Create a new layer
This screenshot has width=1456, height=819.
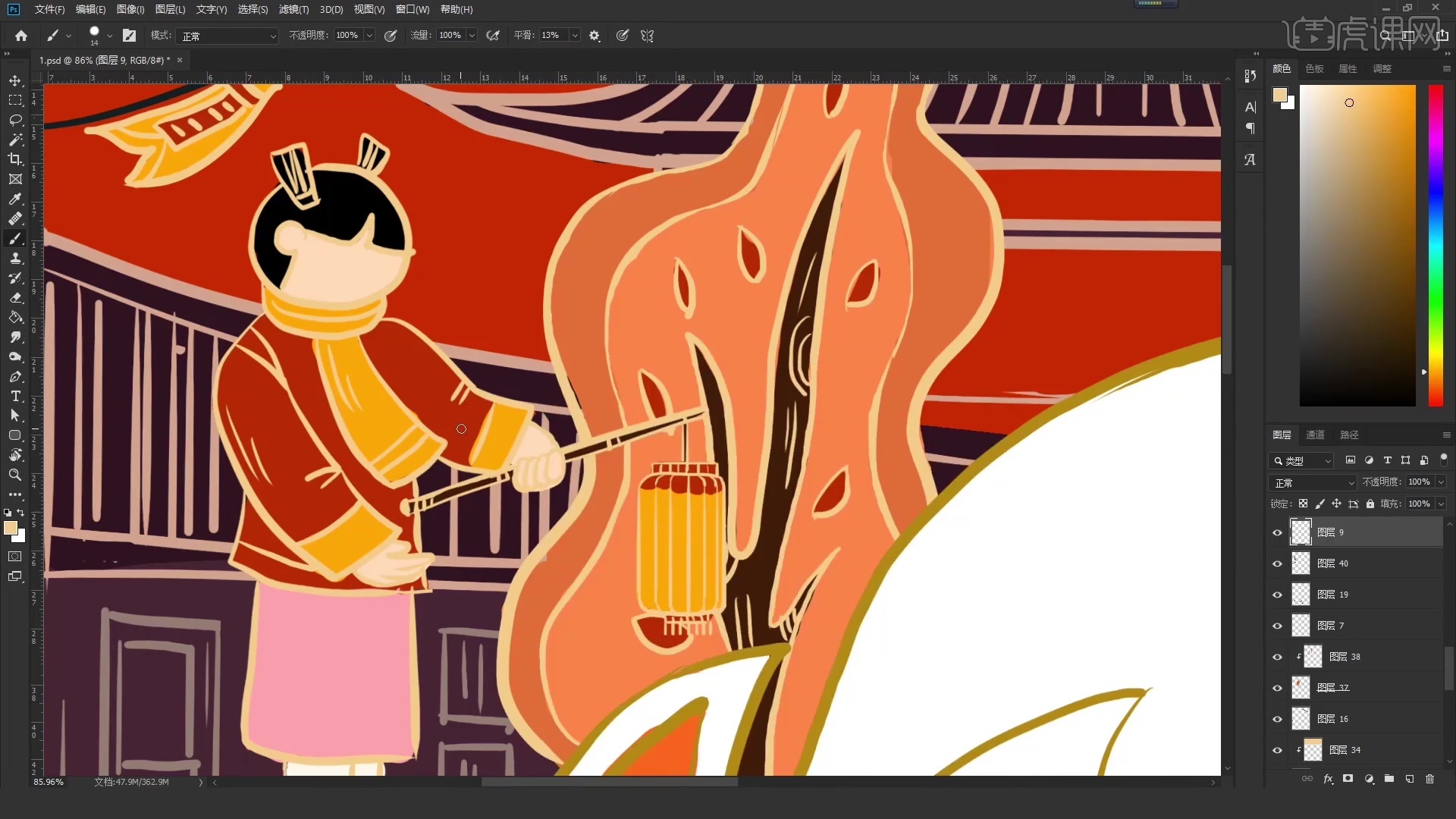(x=1409, y=779)
